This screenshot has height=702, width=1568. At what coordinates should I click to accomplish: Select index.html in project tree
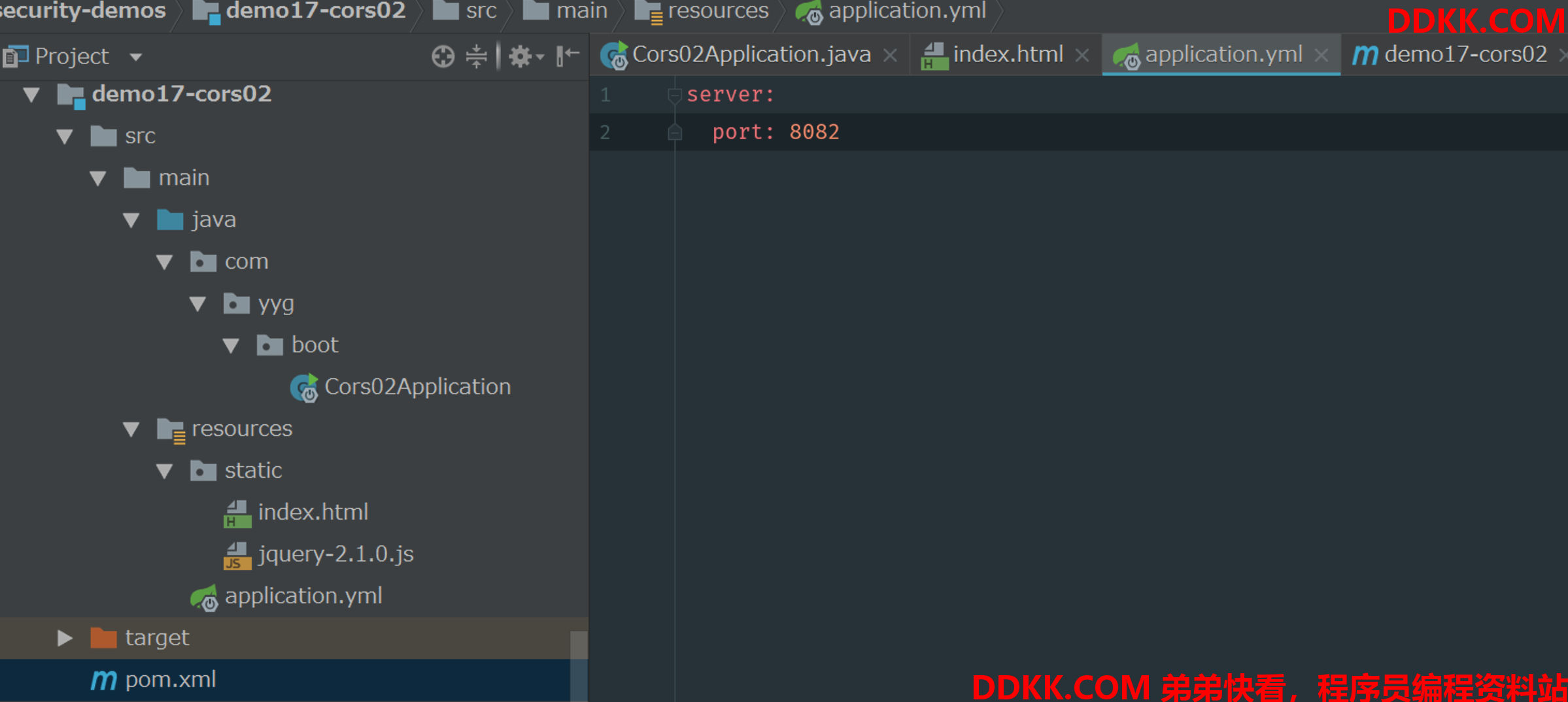click(313, 512)
